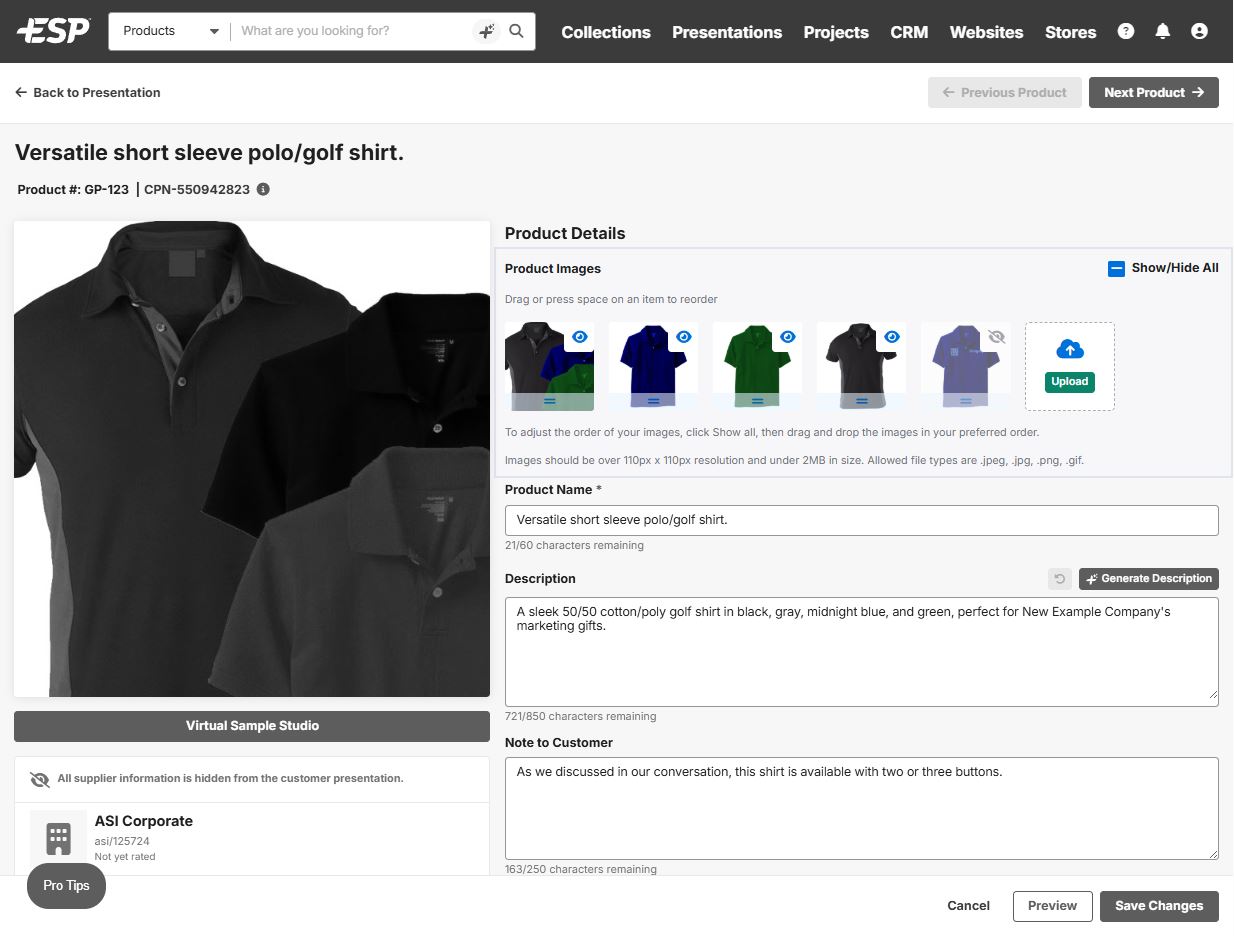Open the notifications bell
The width and height of the screenshot is (1234, 936).
pos(1162,31)
